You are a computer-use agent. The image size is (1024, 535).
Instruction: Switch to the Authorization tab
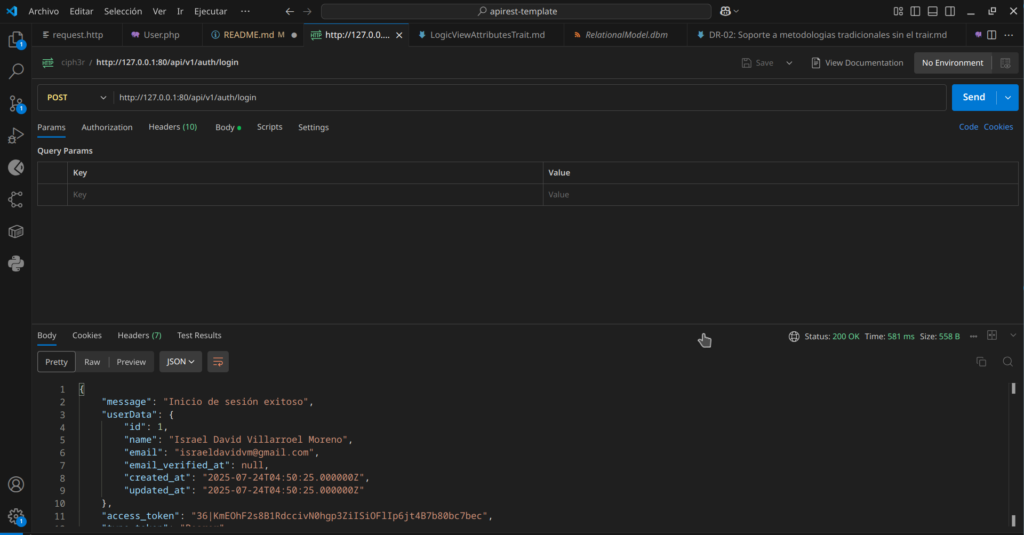tap(107, 127)
